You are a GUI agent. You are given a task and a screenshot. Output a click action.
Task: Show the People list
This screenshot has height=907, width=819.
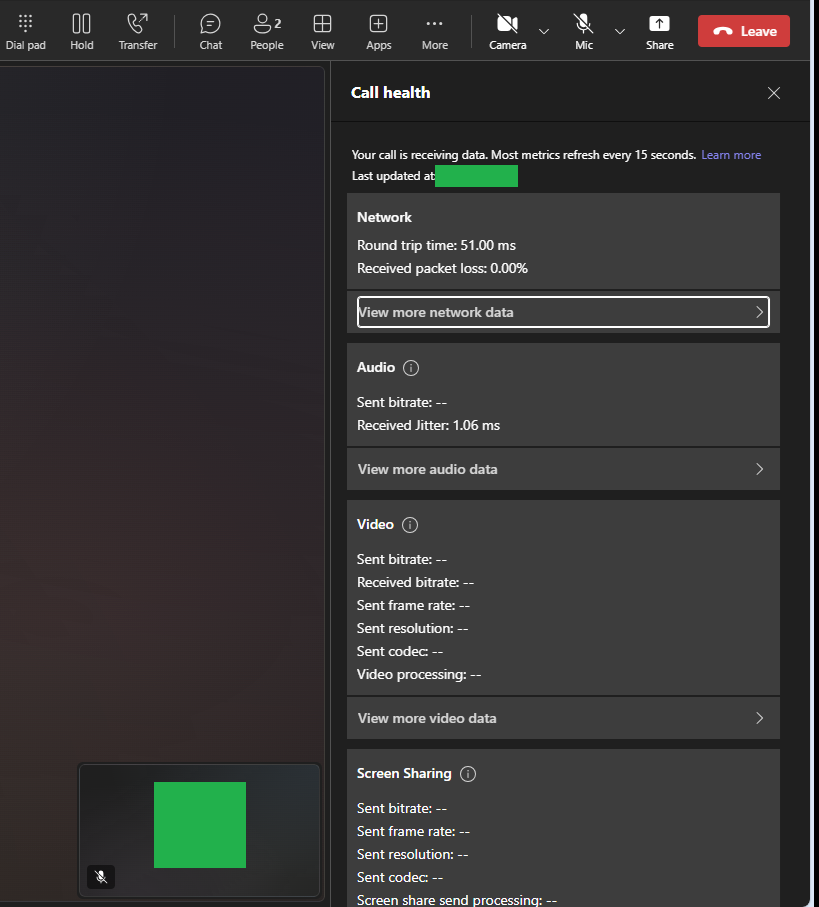pos(267,32)
